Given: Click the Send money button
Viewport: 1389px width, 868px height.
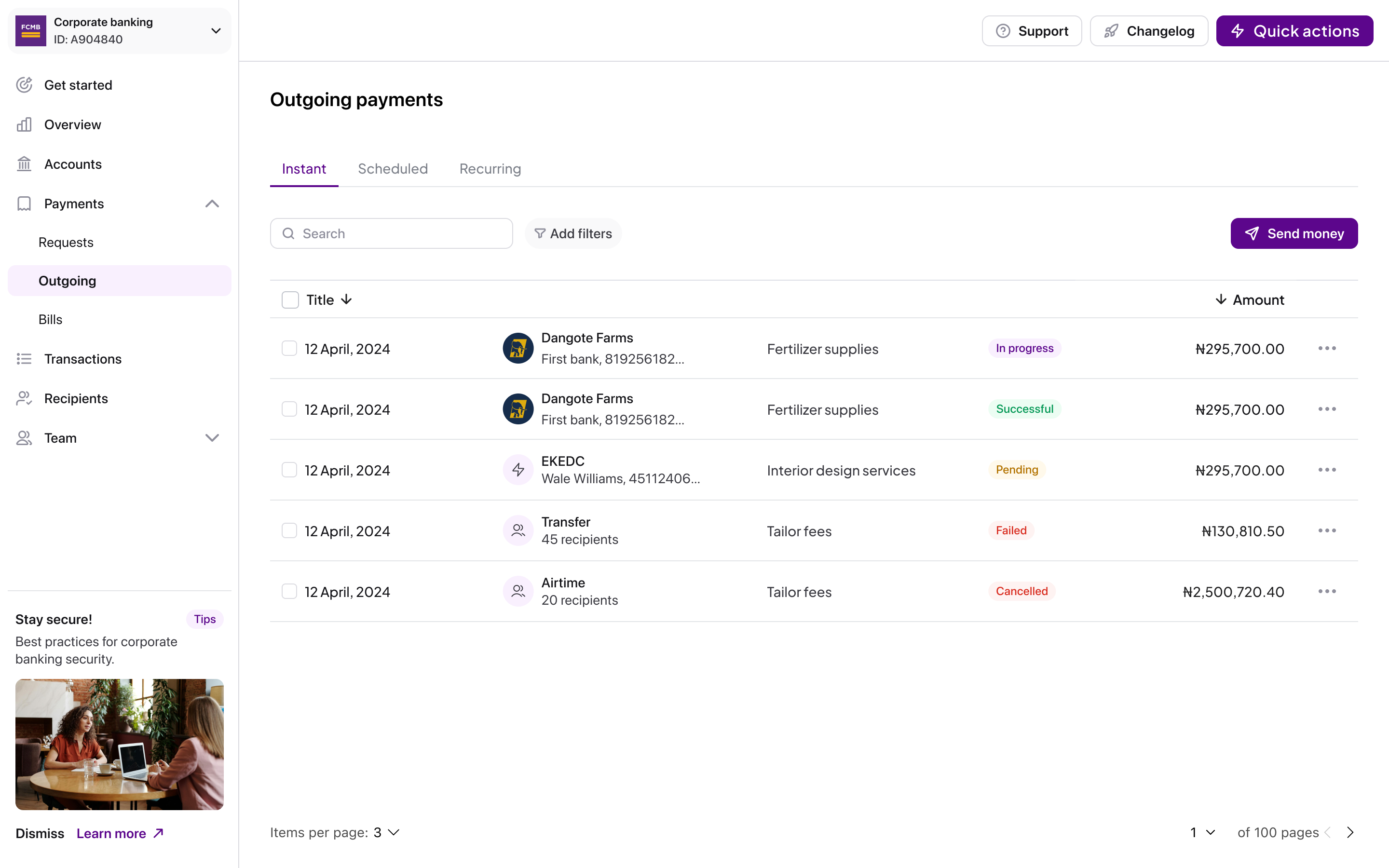Looking at the screenshot, I should pos(1294,234).
